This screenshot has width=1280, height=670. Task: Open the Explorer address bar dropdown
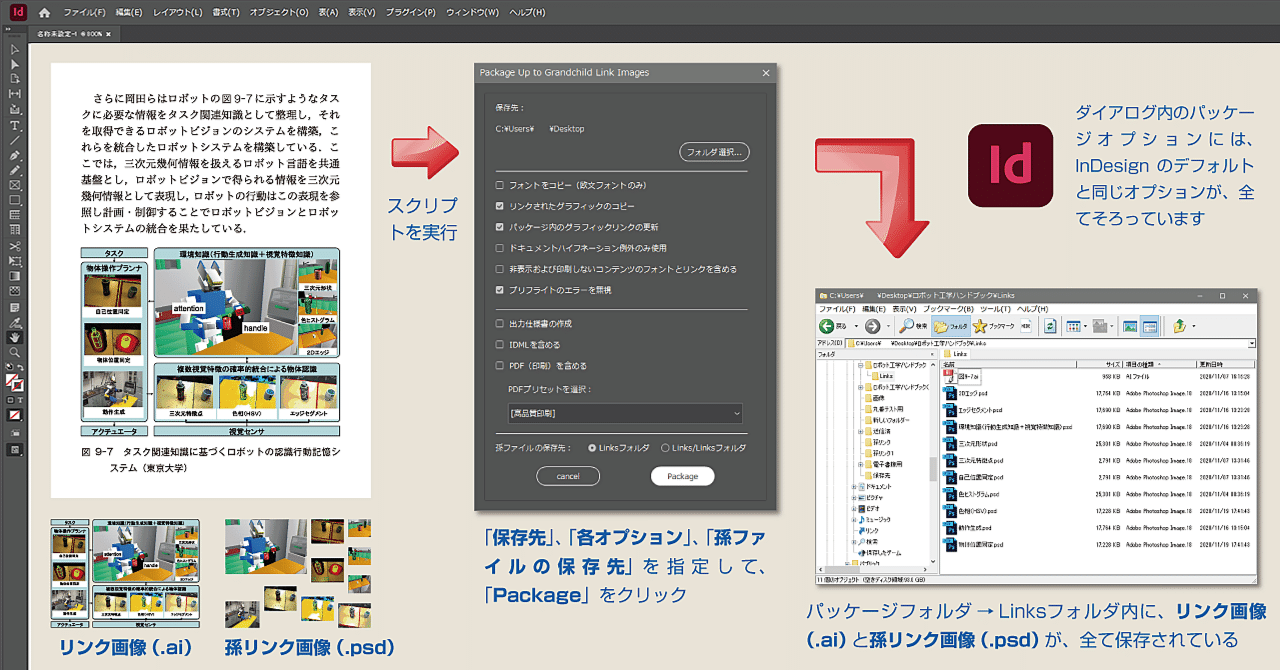tap(1252, 342)
